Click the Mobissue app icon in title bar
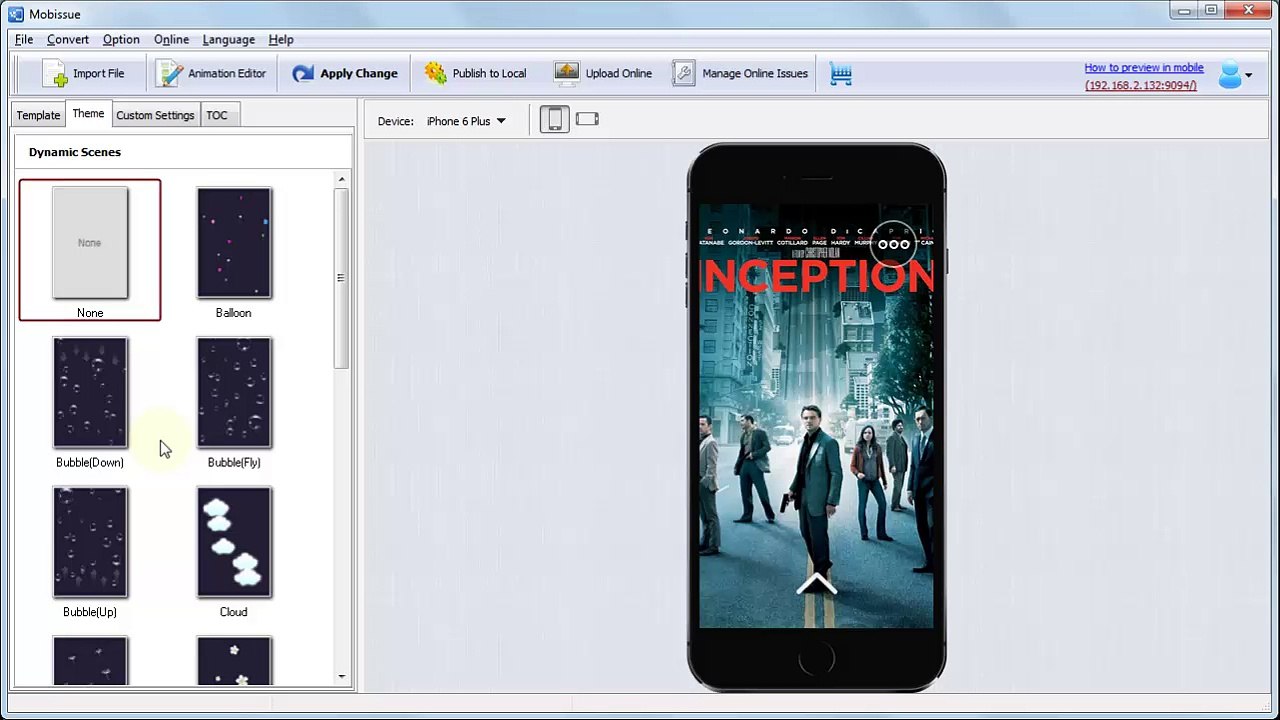Screen dimensions: 1280x720 pyautogui.click(x=15, y=13)
